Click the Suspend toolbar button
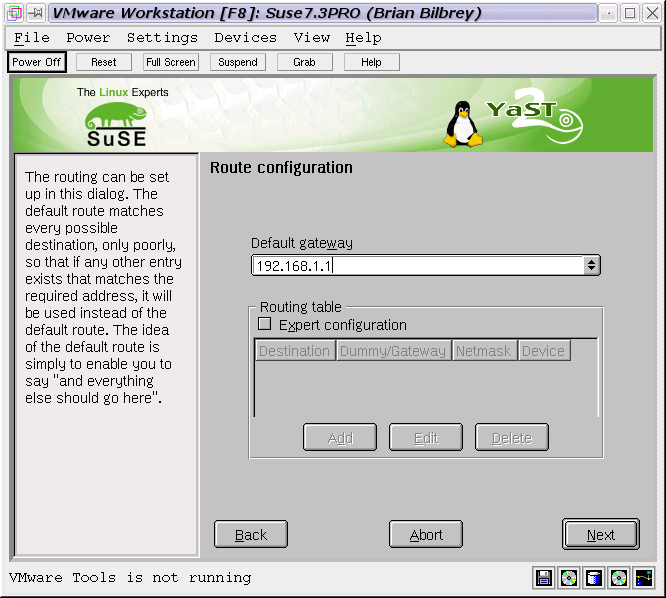666x598 pixels. [x=238, y=62]
